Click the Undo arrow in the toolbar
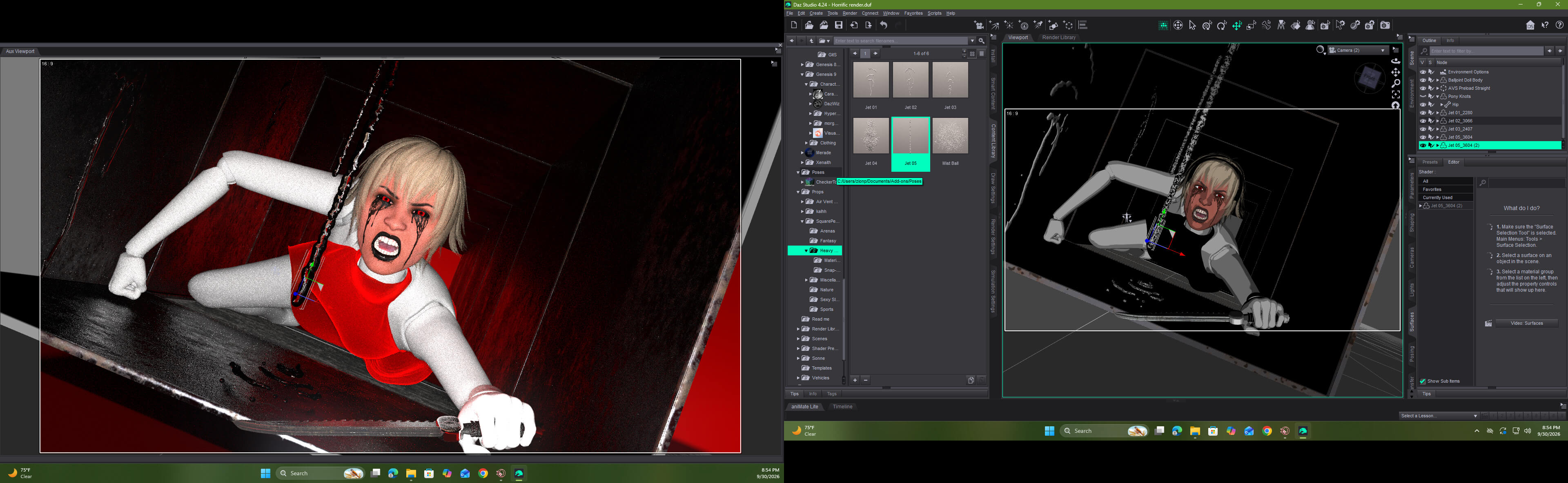 (x=884, y=25)
